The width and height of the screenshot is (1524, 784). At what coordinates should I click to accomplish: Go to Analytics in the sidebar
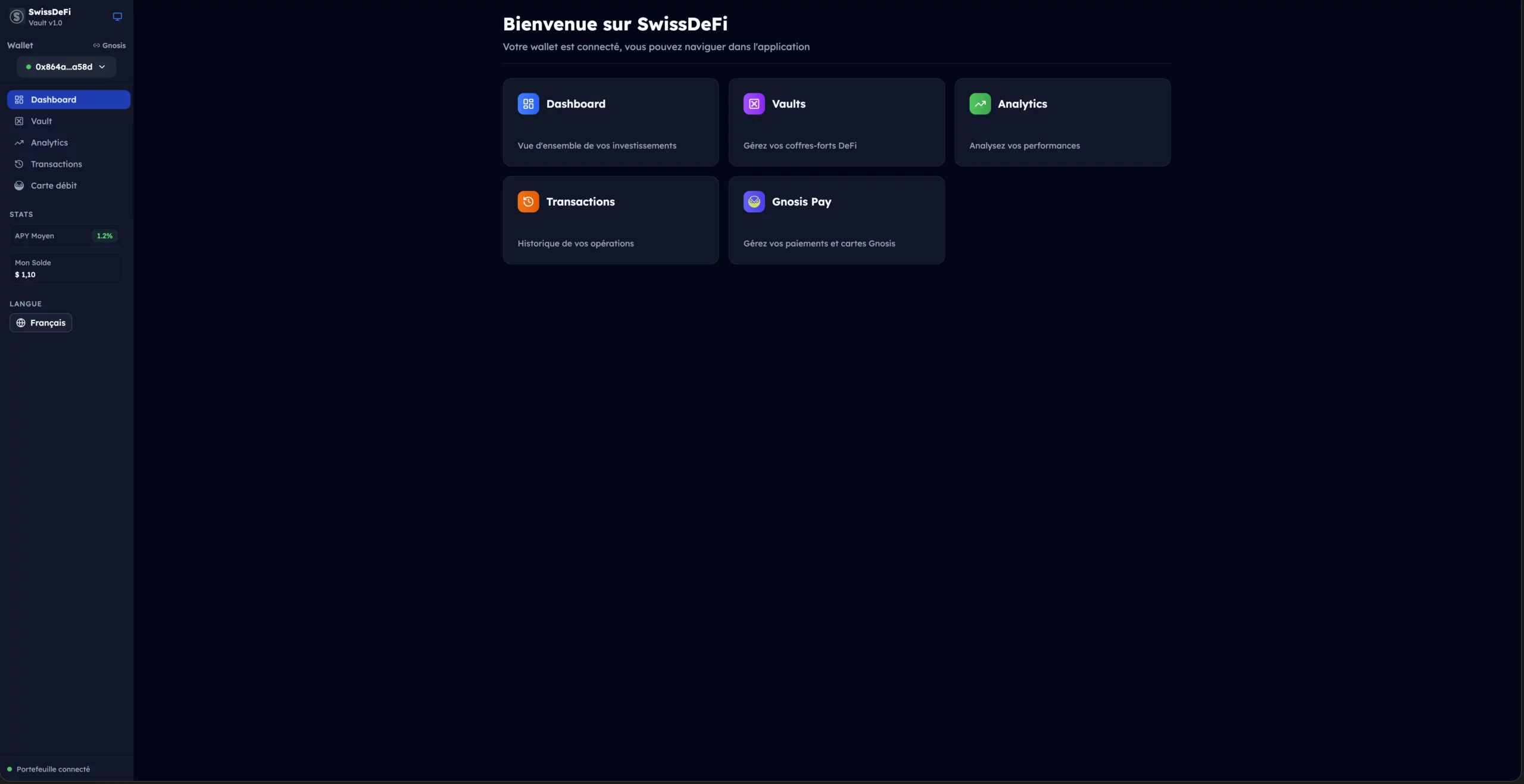[49, 143]
